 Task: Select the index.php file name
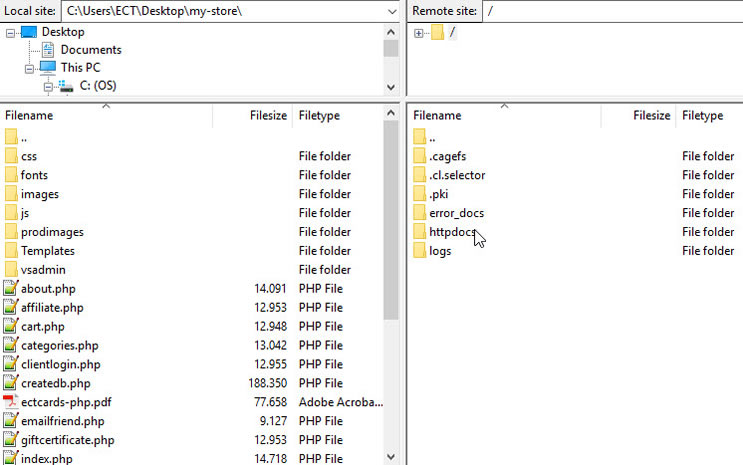pos(46,459)
